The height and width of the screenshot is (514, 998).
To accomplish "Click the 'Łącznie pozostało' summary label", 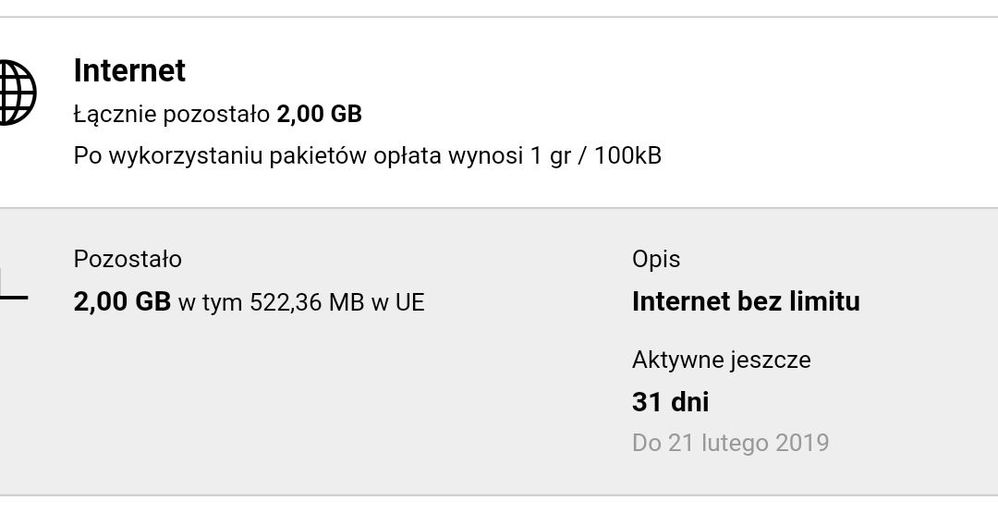I will pyautogui.click(x=173, y=115).
